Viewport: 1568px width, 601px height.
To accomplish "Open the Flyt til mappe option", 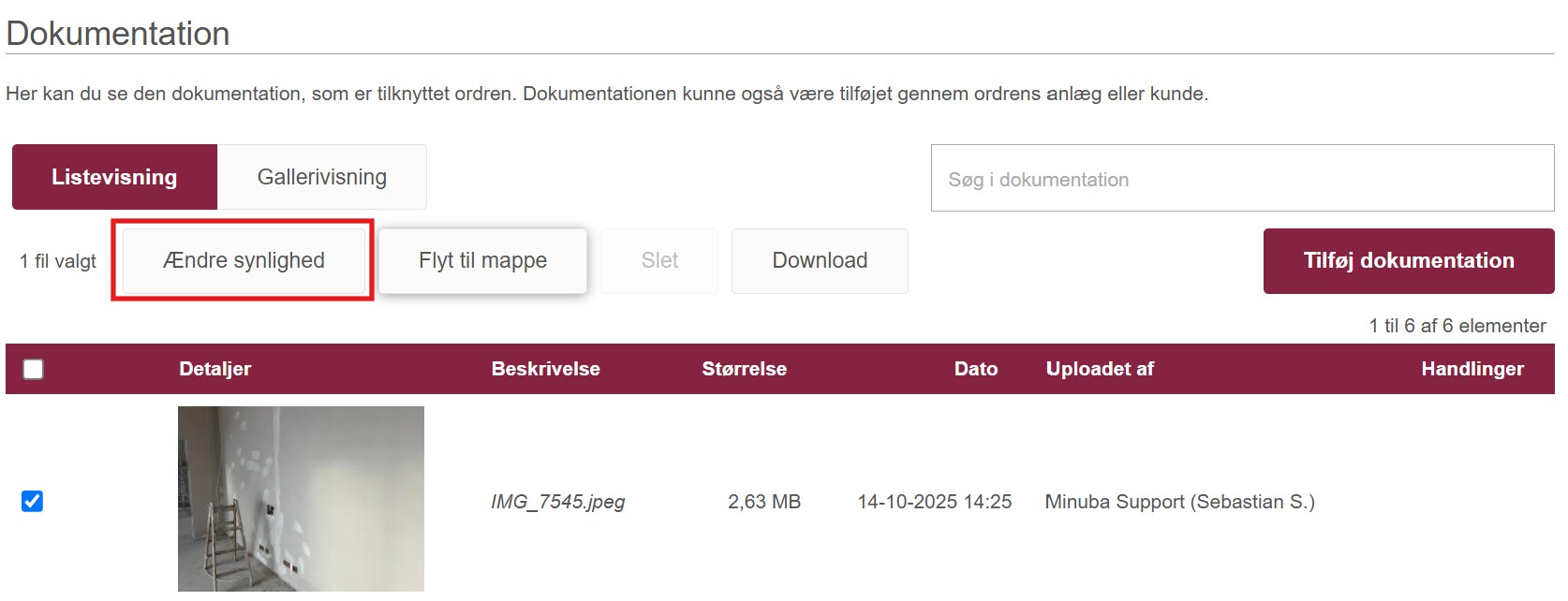I will point(482,261).
